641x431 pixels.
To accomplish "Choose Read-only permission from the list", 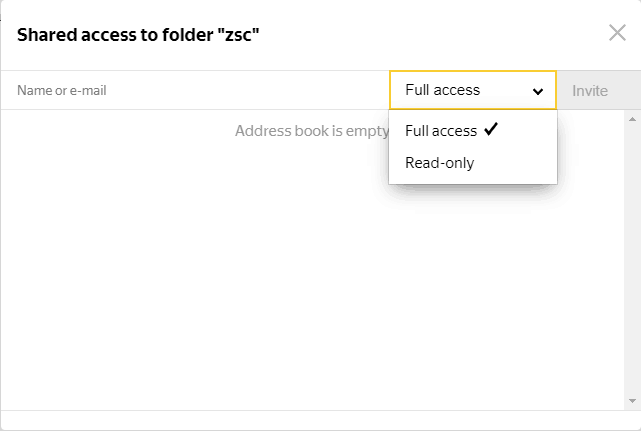I will (440, 162).
